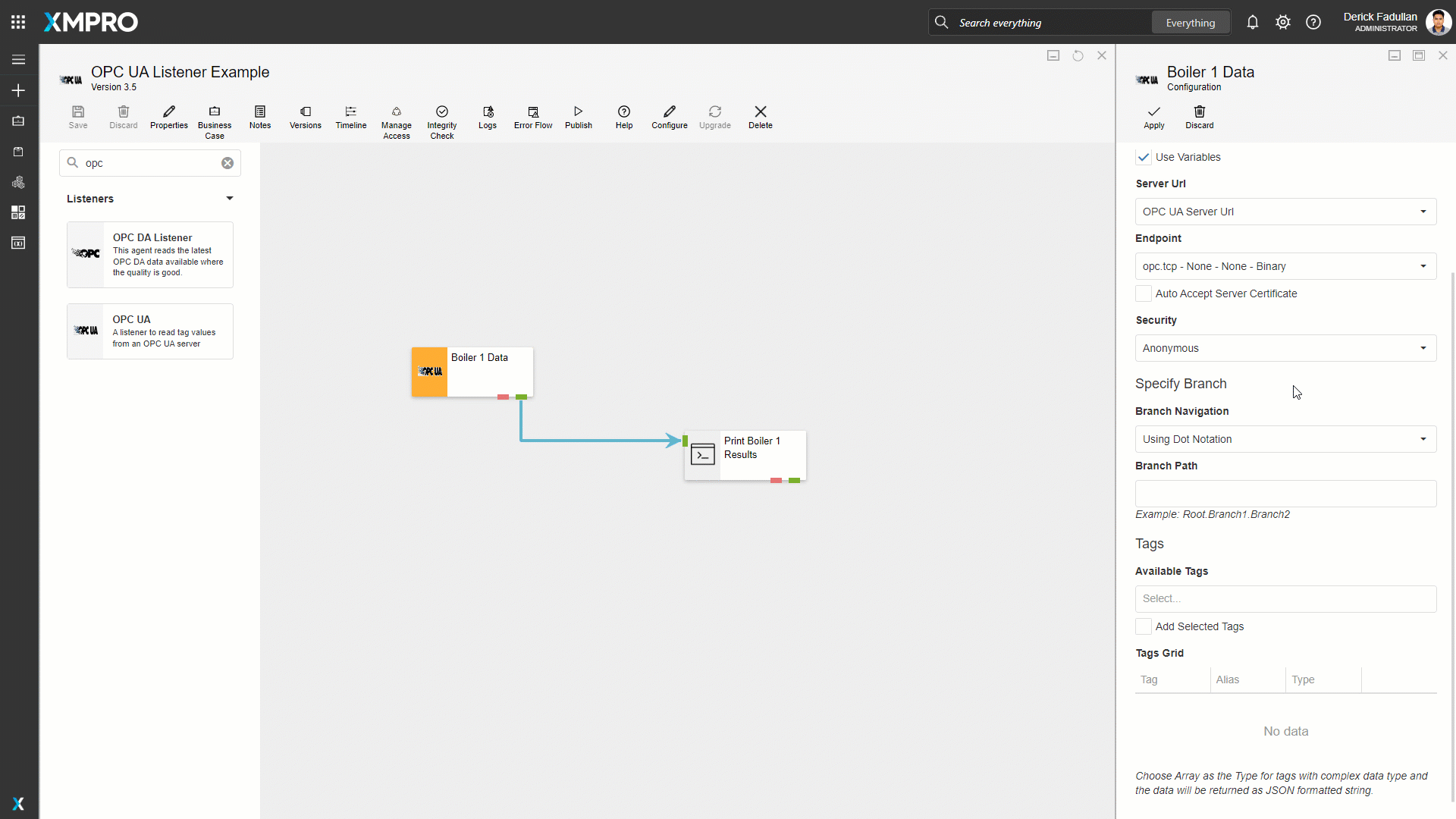This screenshot has height=819, width=1456.
Task: Open the Branch Navigation dropdown
Action: point(1285,439)
